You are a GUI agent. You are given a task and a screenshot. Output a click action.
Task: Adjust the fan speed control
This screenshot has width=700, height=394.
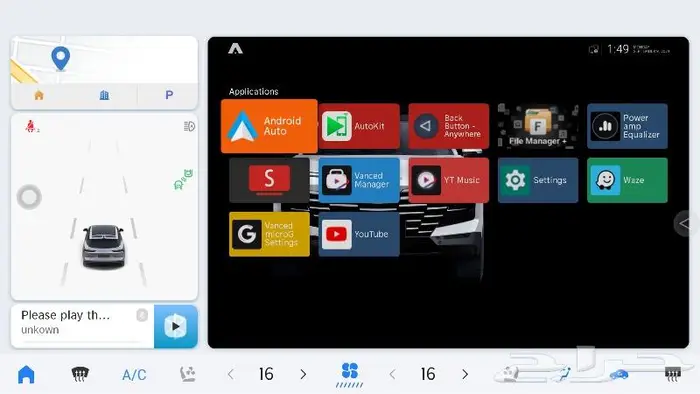tap(350, 374)
